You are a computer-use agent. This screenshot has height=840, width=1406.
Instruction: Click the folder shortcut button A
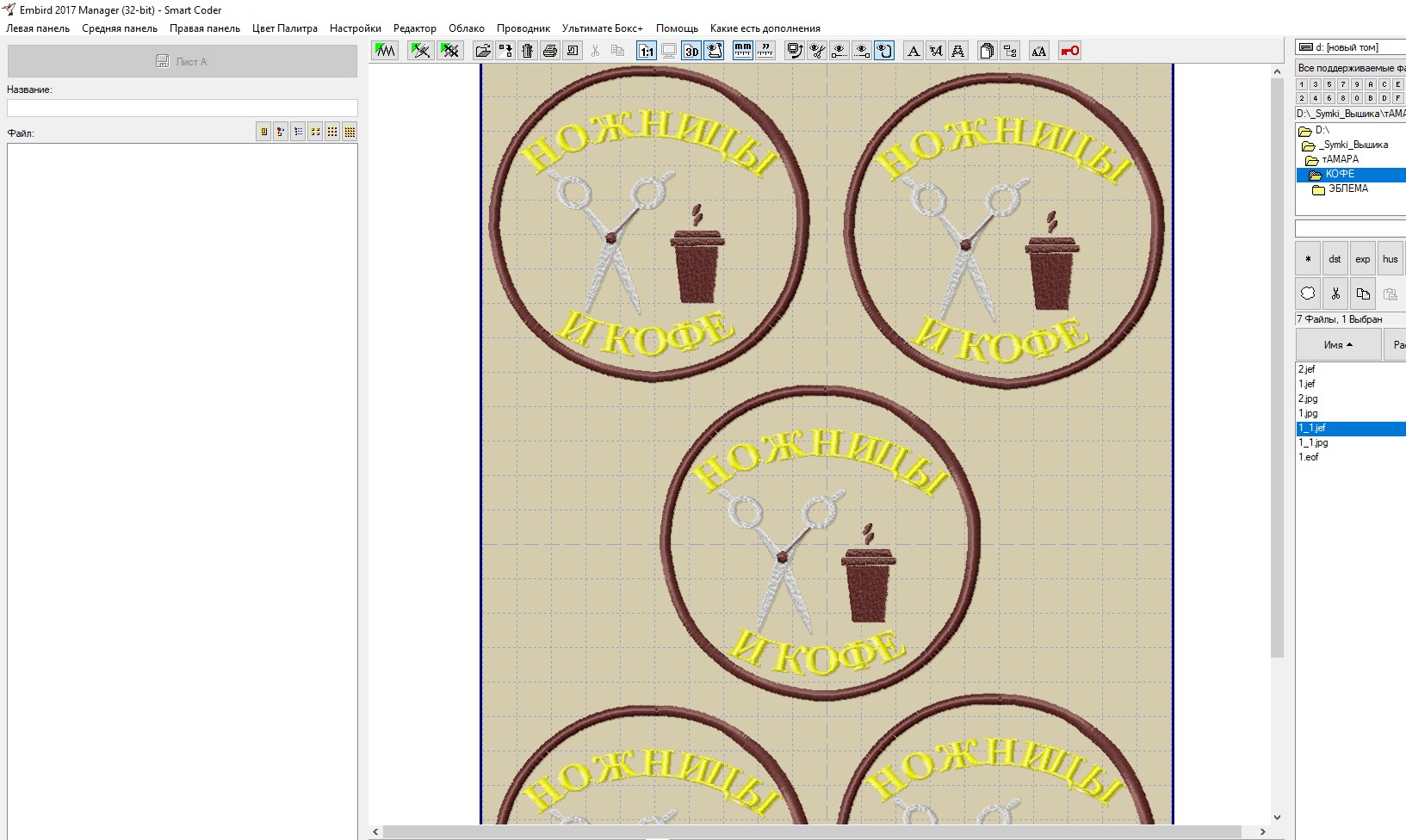tap(1371, 84)
